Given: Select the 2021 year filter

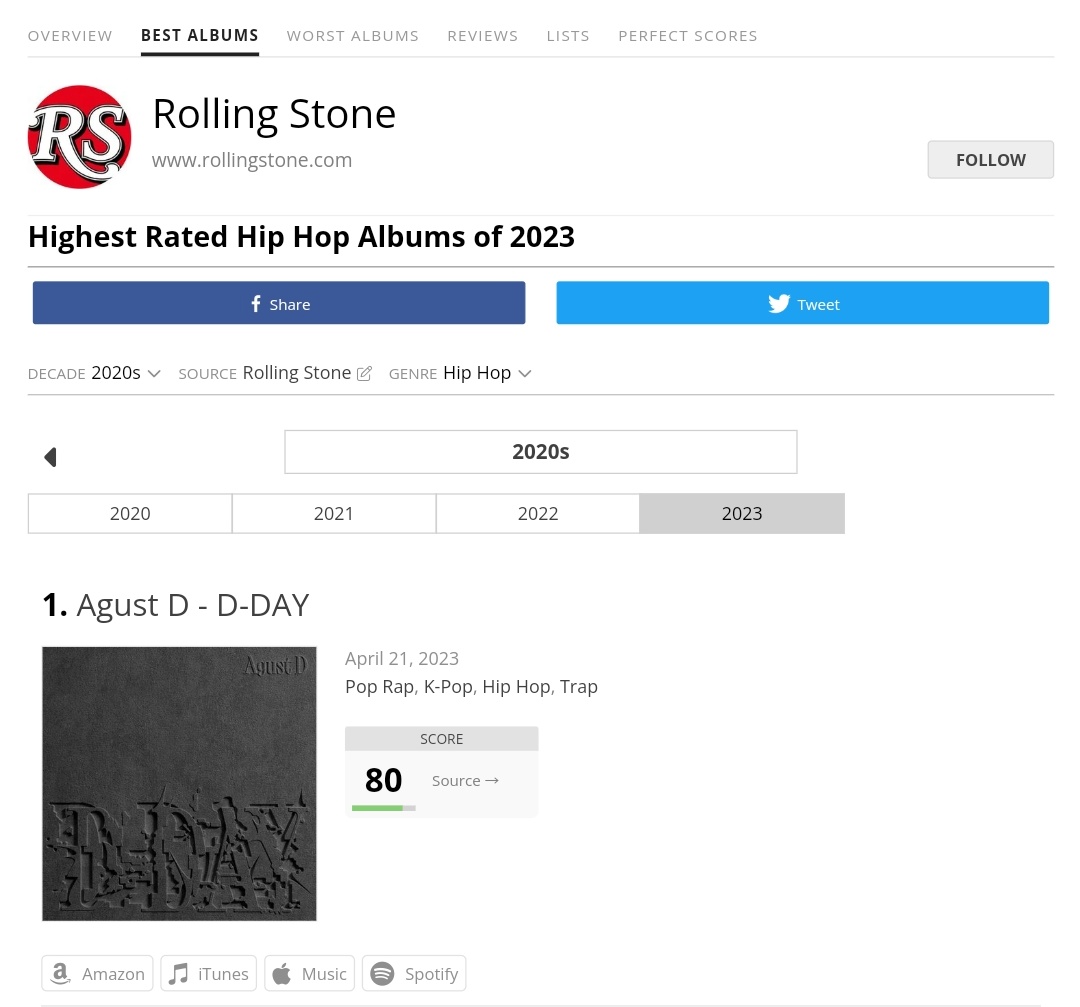Looking at the screenshot, I should (x=334, y=513).
